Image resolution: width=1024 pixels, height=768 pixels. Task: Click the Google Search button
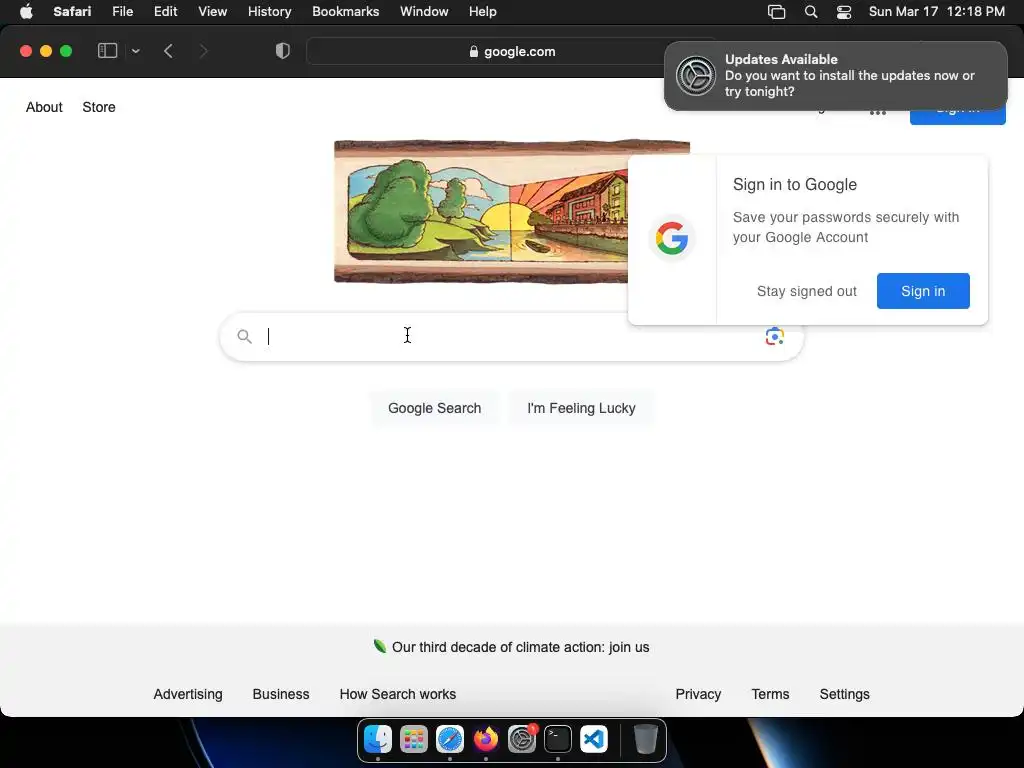pos(434,408)
